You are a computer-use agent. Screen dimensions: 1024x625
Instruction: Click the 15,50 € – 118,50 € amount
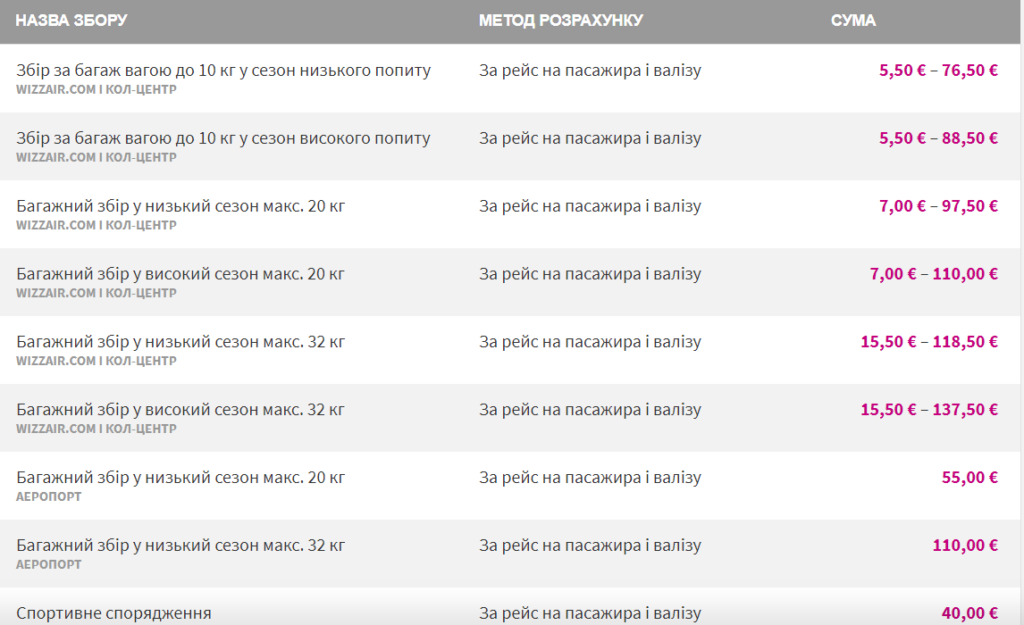click(x=929, y=342)
